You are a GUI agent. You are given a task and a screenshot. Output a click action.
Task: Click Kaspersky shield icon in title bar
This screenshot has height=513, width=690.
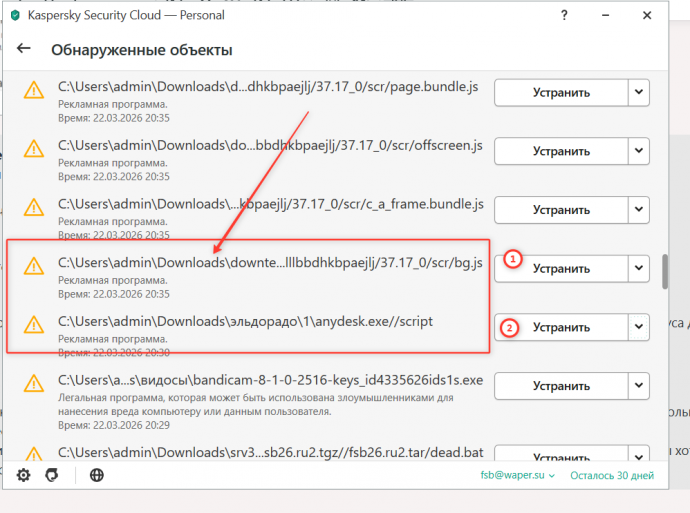coord(15,16)
